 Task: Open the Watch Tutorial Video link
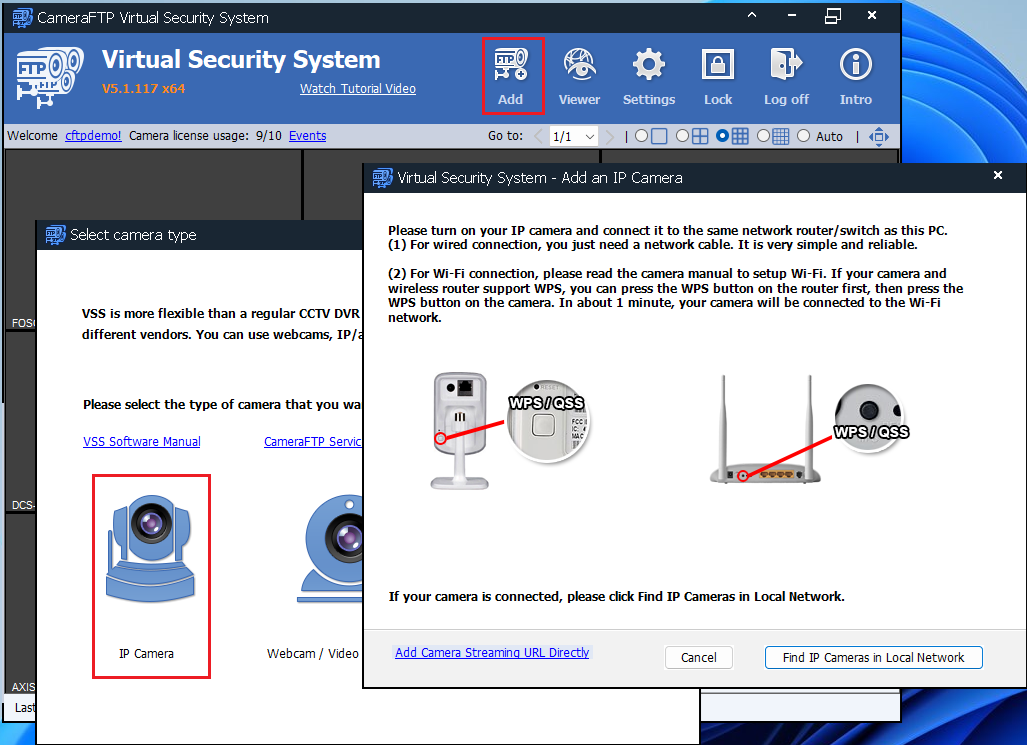click(357, 88)
